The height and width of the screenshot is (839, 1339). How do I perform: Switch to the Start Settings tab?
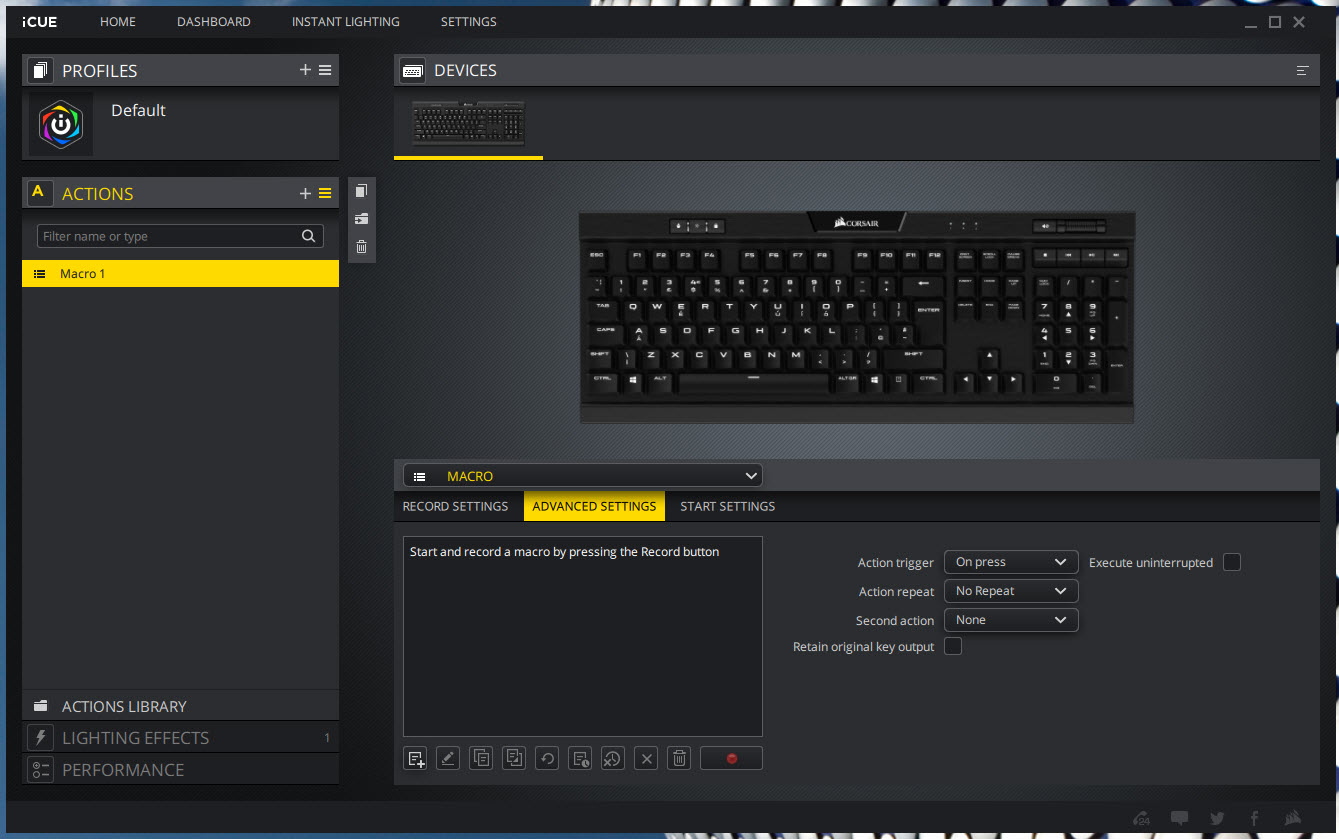728,506
